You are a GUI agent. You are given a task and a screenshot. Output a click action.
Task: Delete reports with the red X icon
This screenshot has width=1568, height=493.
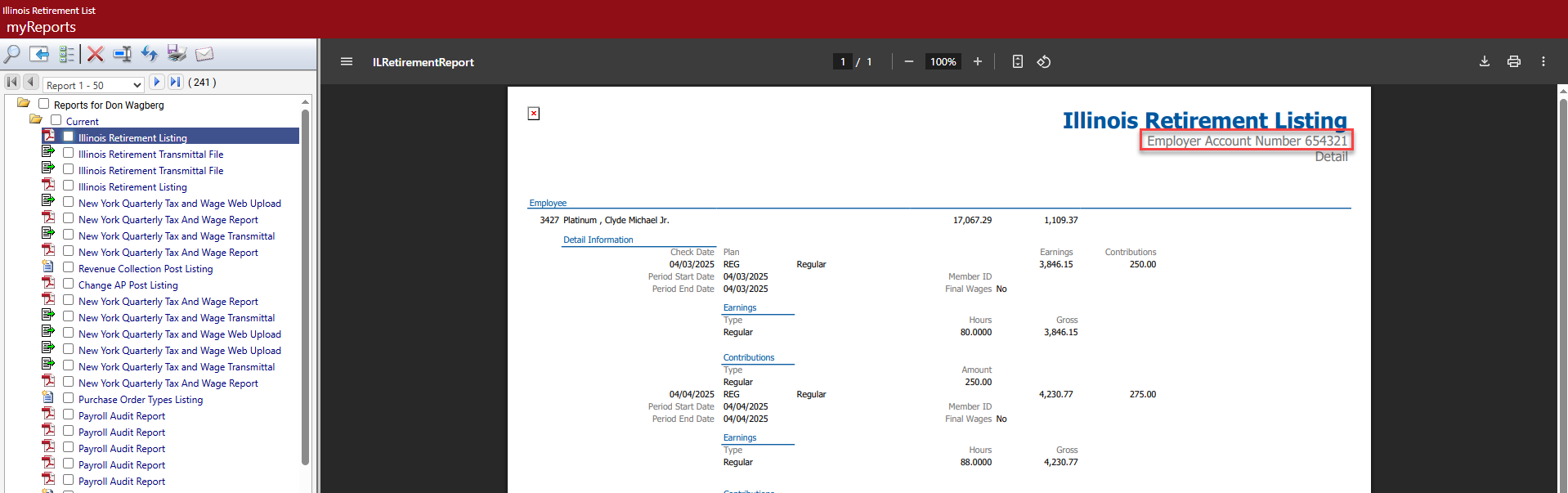[96, 54]
